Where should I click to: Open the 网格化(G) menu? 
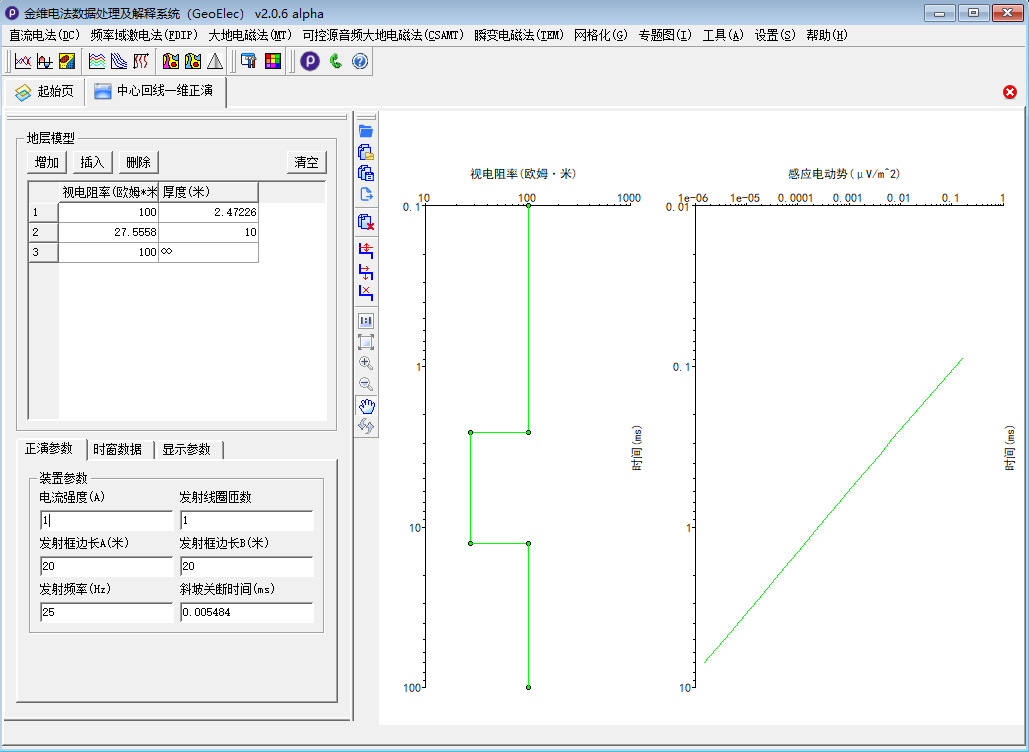pos(600,35)
